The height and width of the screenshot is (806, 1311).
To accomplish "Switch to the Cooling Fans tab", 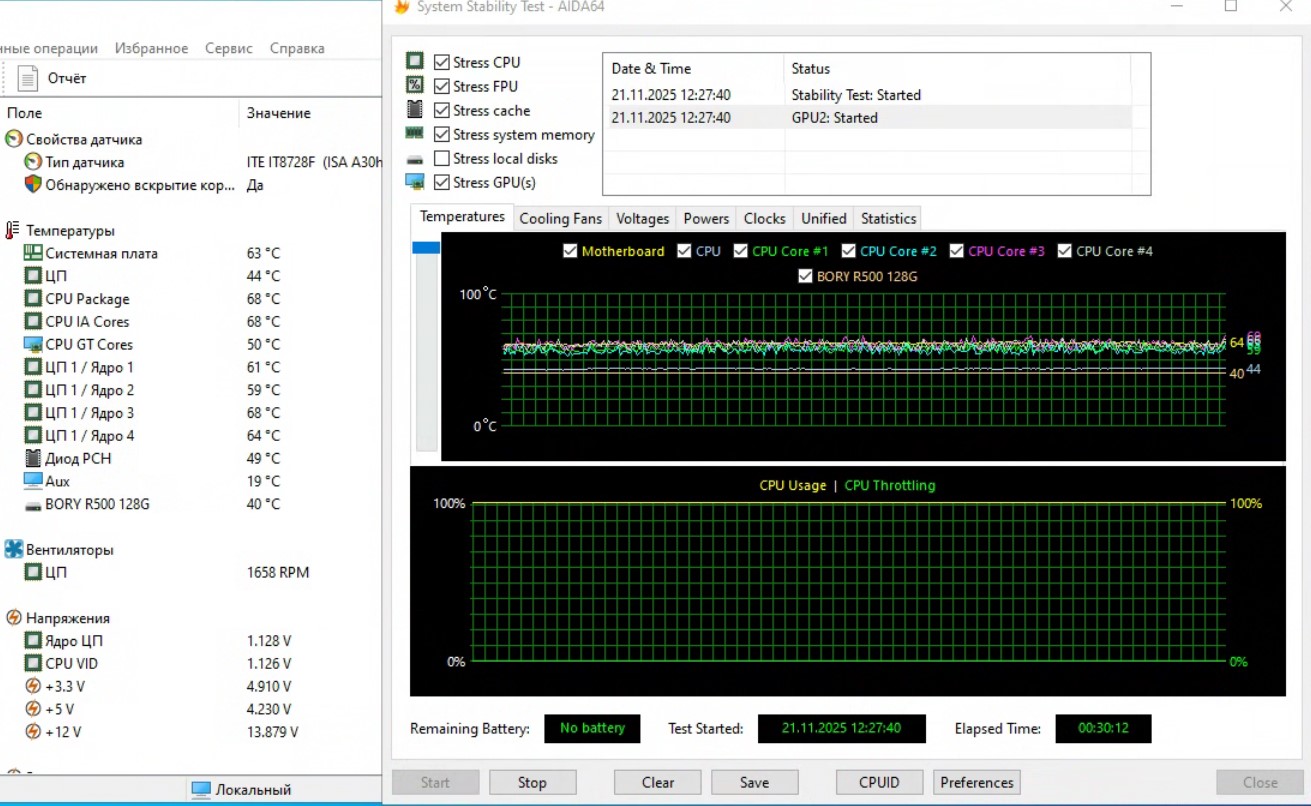I will (560, 218).
